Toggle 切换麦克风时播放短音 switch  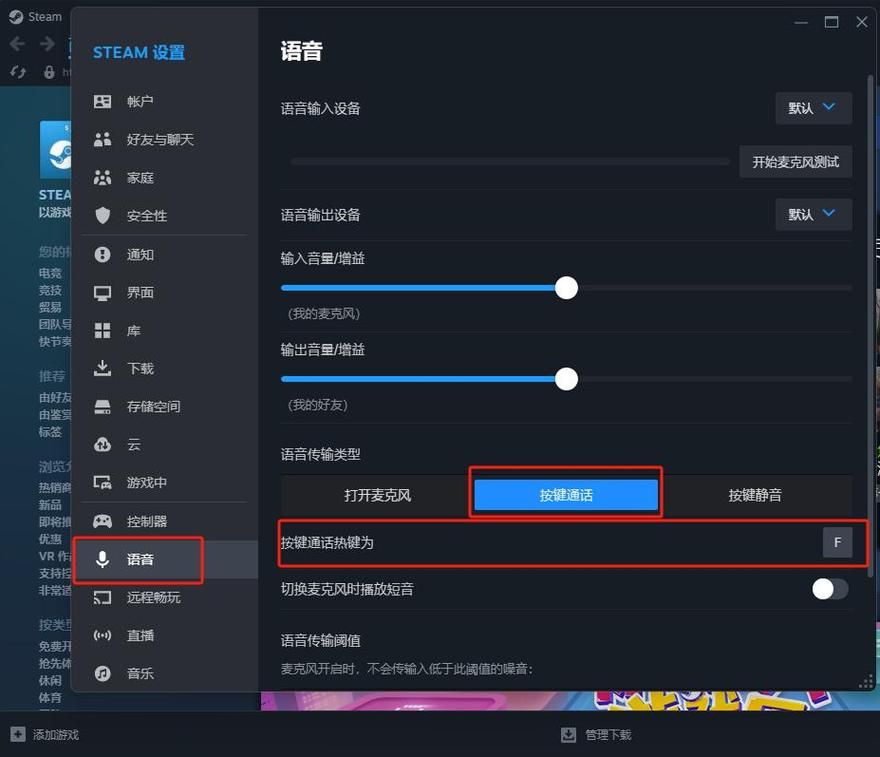pos(830,589)
